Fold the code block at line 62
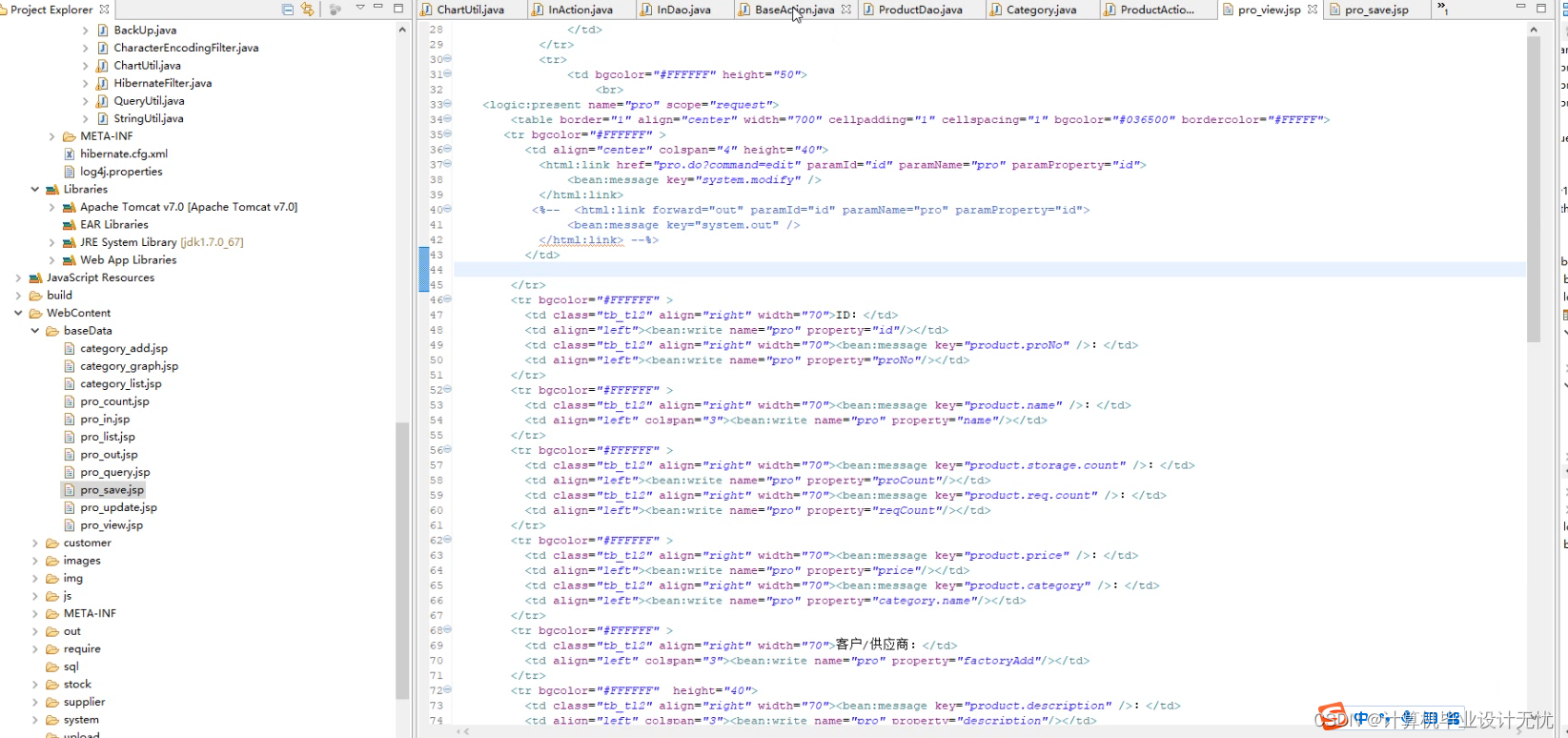Screen dimensions: 1568x738 click(x=448, y=540)
